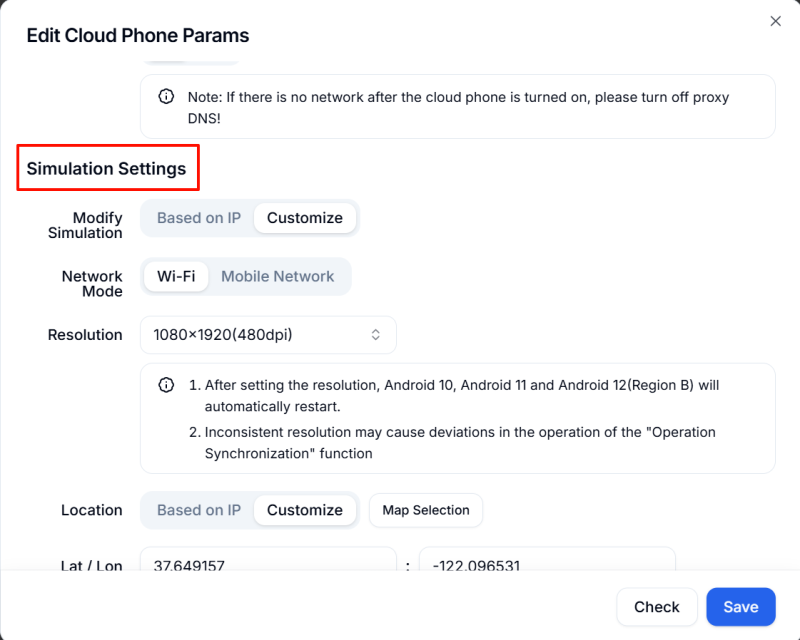
Task: Choose Customize for Modify Simulation
Action: tap(305, 218)
